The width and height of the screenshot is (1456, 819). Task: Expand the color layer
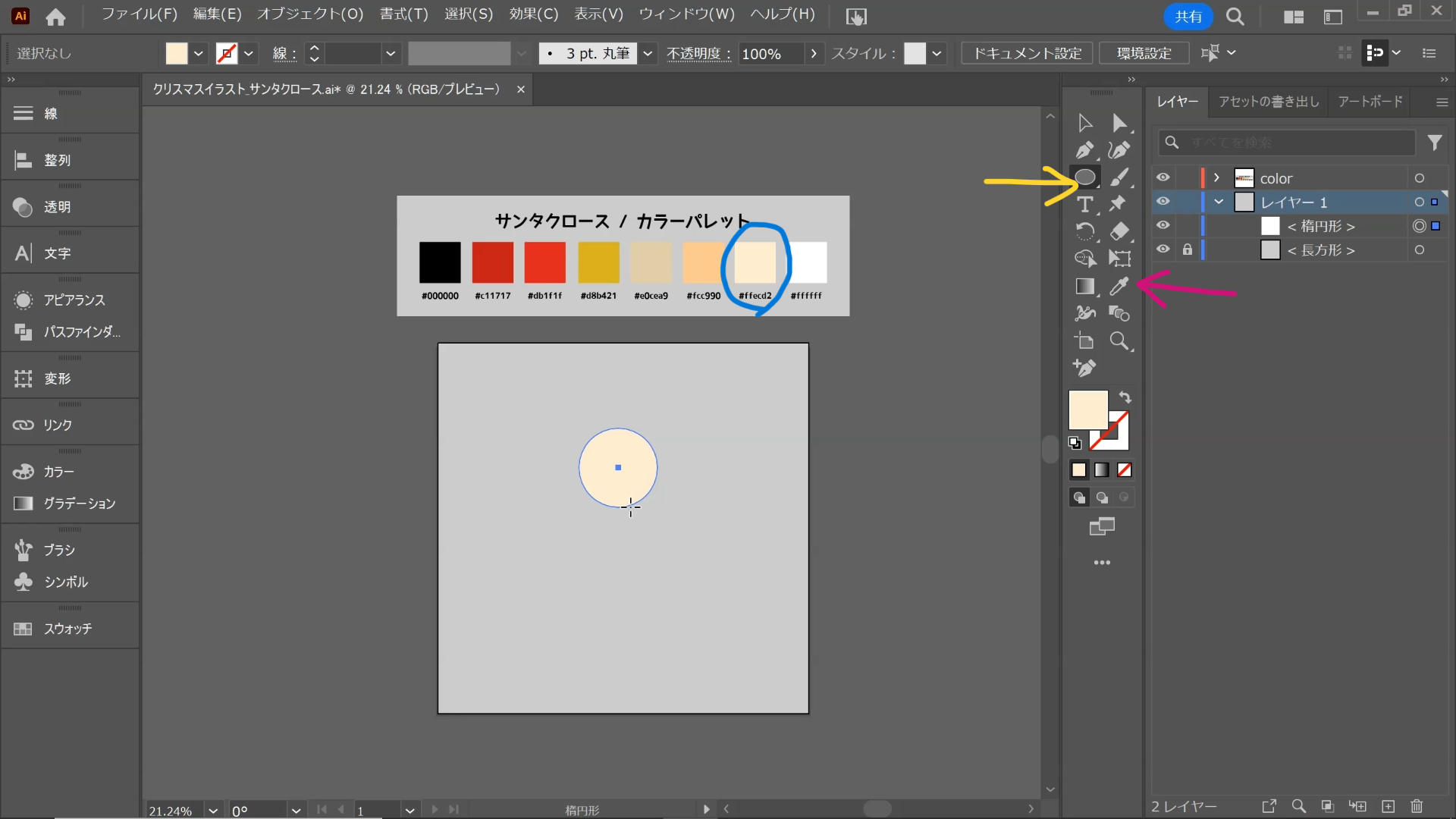pyautogui.click(x=1216, y=177)
